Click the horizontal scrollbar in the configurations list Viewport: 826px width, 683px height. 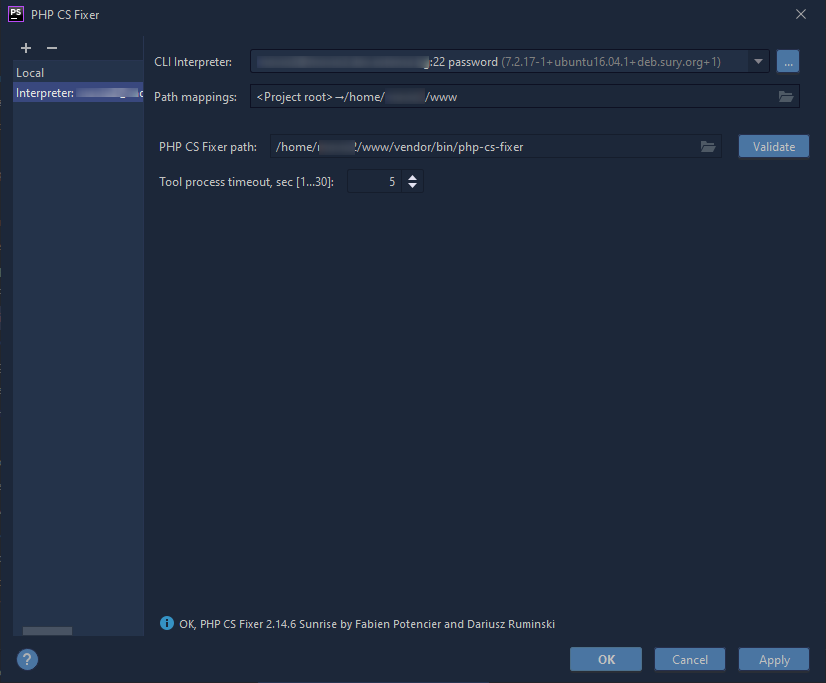click(x=47, y=631)
